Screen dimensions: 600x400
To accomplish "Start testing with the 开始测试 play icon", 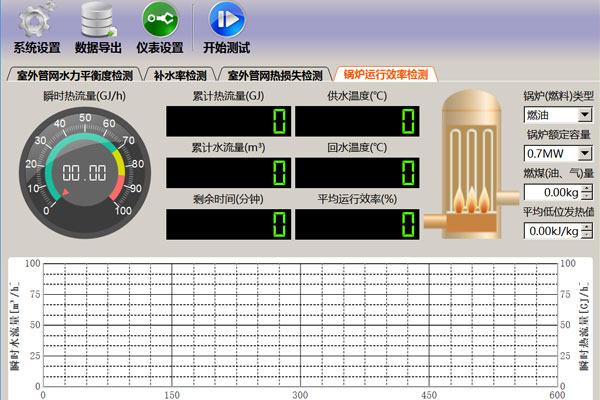I will pos(226,20).
